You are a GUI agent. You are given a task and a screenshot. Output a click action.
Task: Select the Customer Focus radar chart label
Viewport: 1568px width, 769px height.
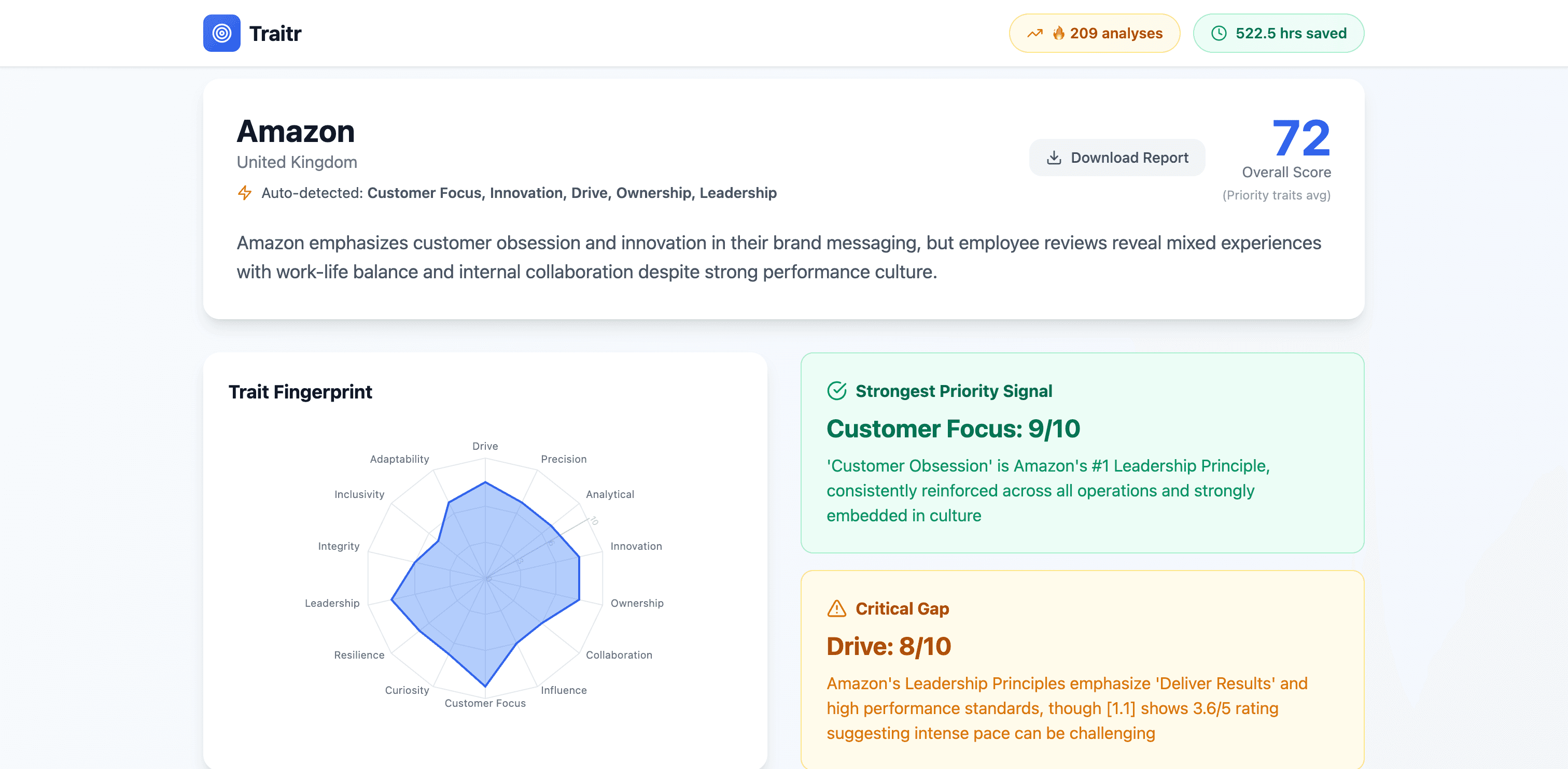(x=484, y=703)
